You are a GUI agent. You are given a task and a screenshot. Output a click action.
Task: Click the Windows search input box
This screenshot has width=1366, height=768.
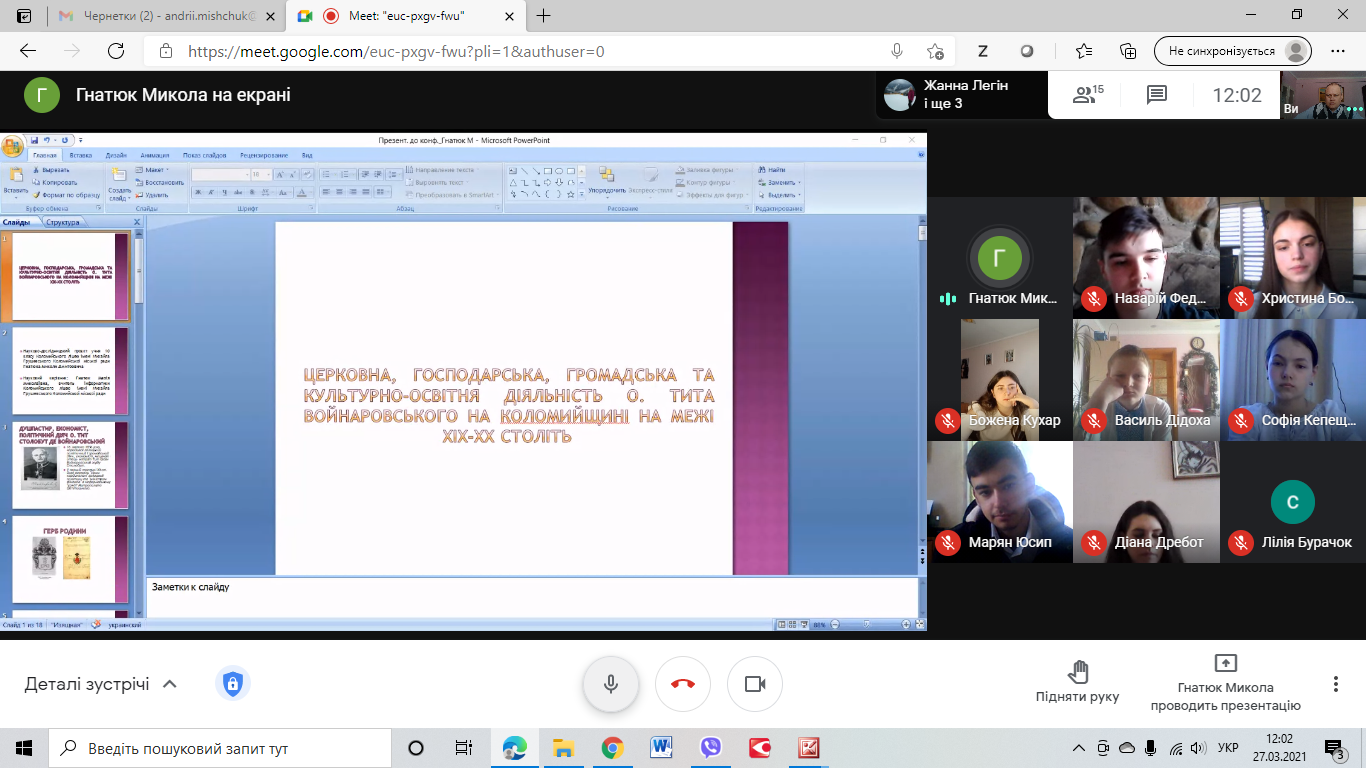point(220,748)
